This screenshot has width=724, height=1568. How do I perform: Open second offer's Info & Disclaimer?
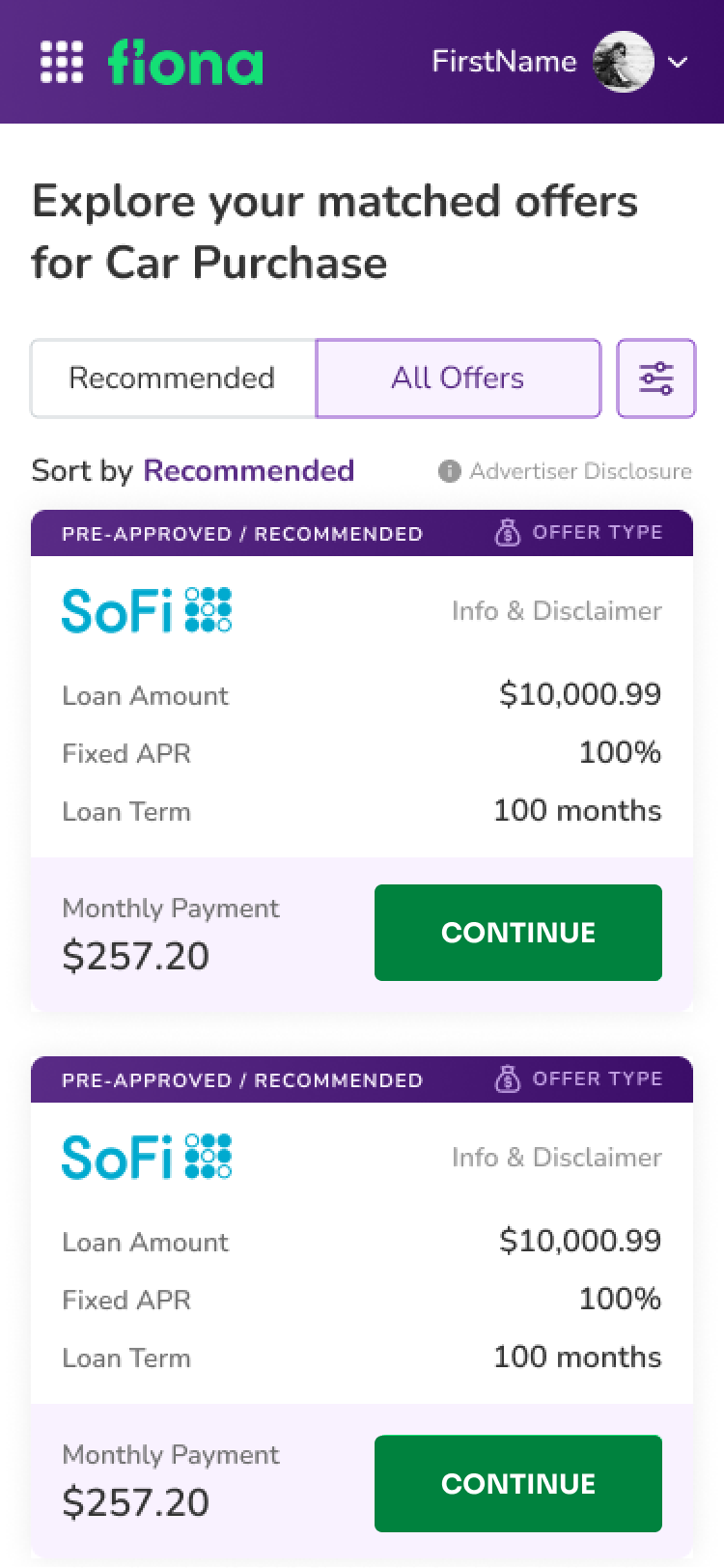pos(557,1157)
